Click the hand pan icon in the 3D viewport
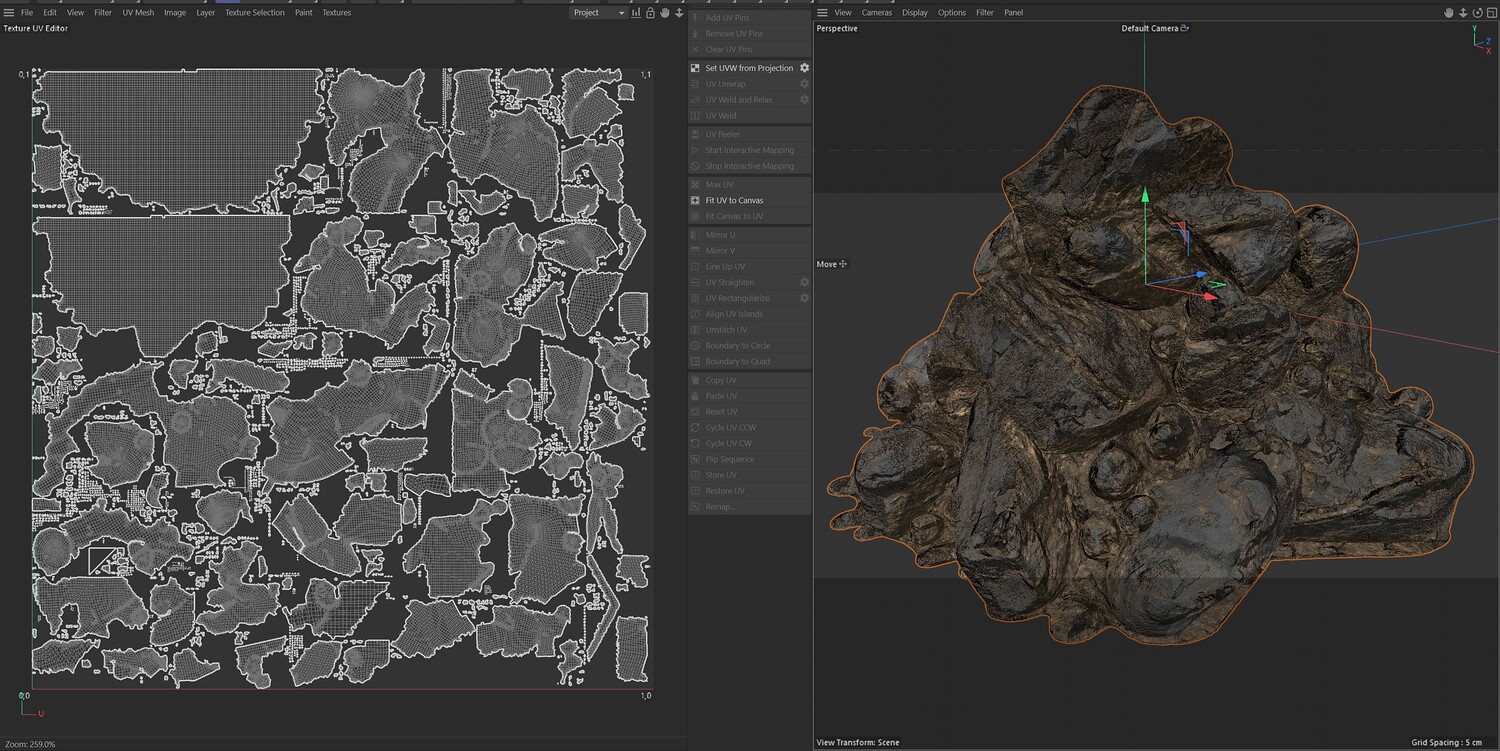1500x751 pixels. tap(1449, 13)
